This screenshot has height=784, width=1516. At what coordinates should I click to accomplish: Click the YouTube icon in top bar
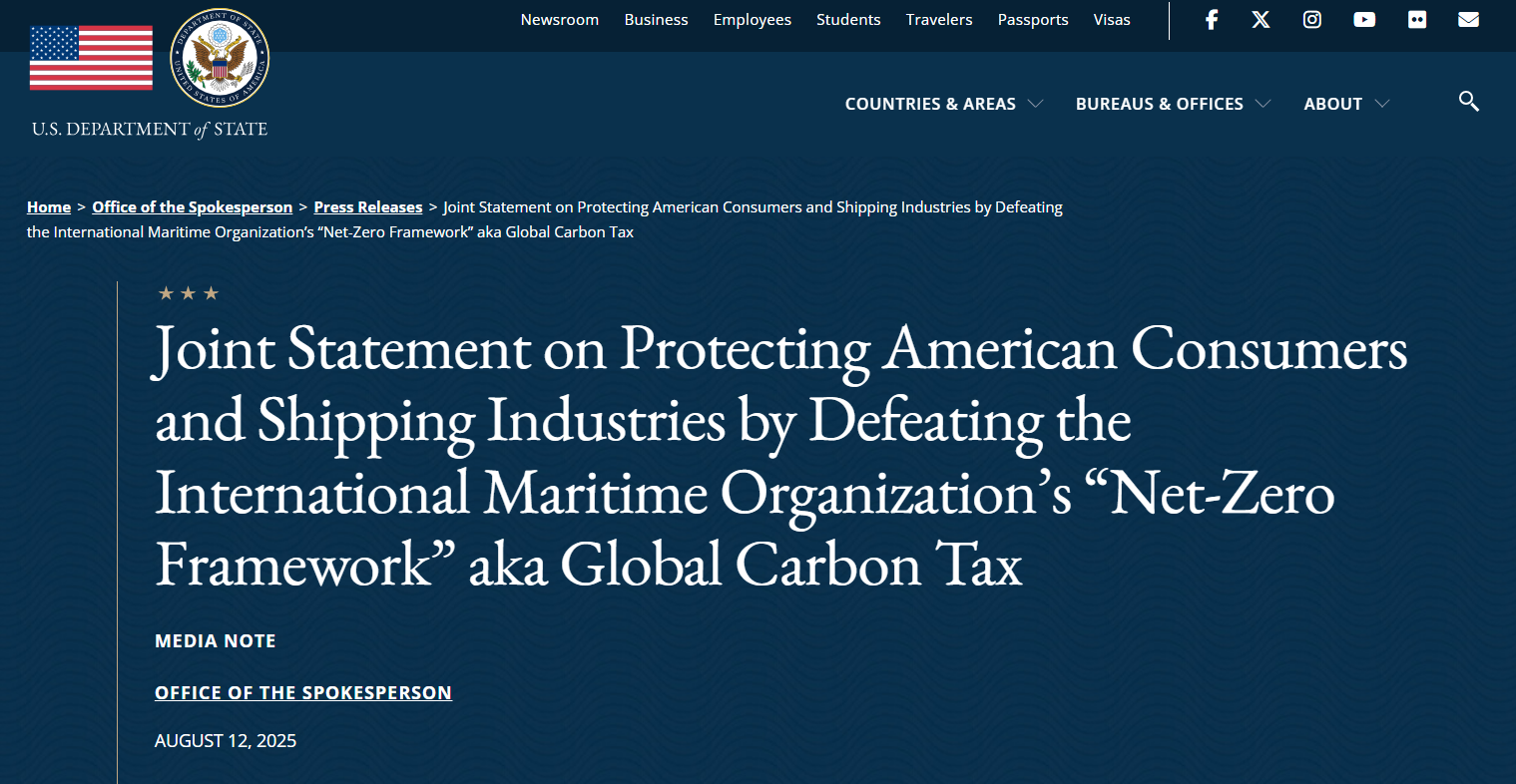point(1364,20)
